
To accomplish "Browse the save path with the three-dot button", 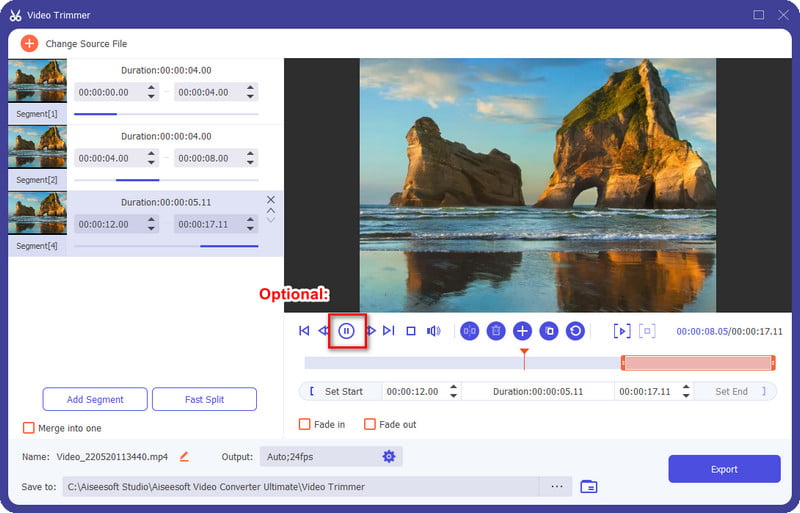I will pyautogui.click(x=557, y=486).
